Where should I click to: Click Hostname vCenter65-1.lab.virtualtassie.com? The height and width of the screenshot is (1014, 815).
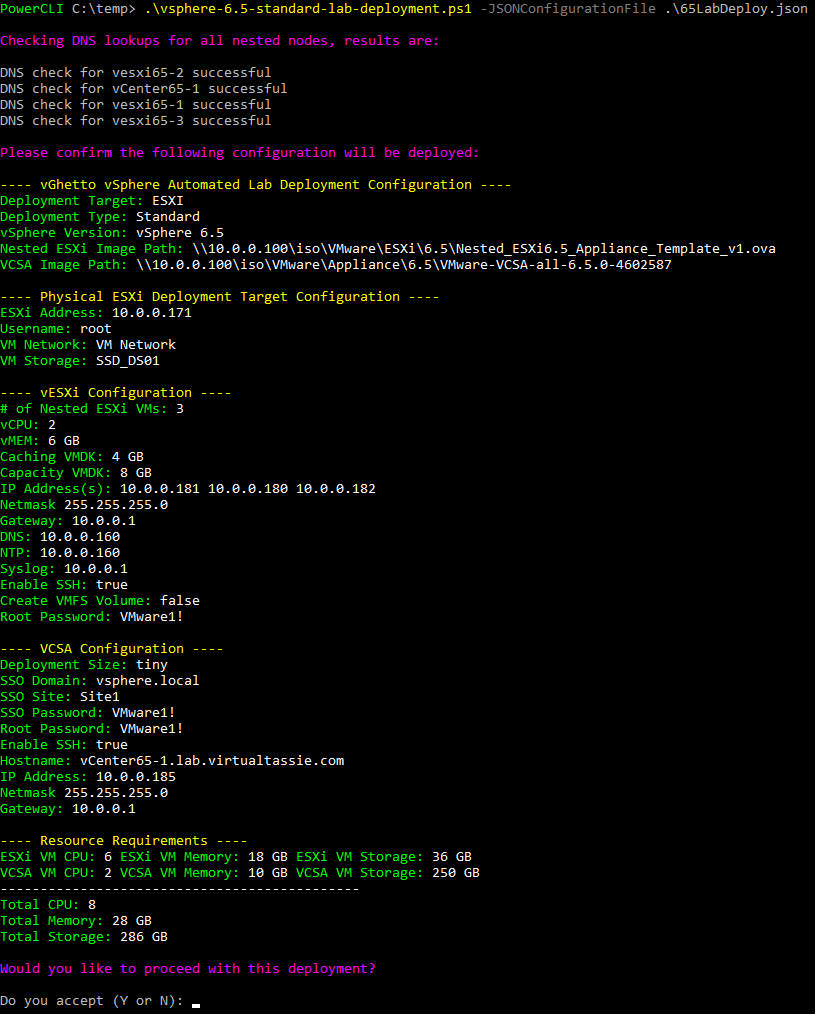click(212, 761)
